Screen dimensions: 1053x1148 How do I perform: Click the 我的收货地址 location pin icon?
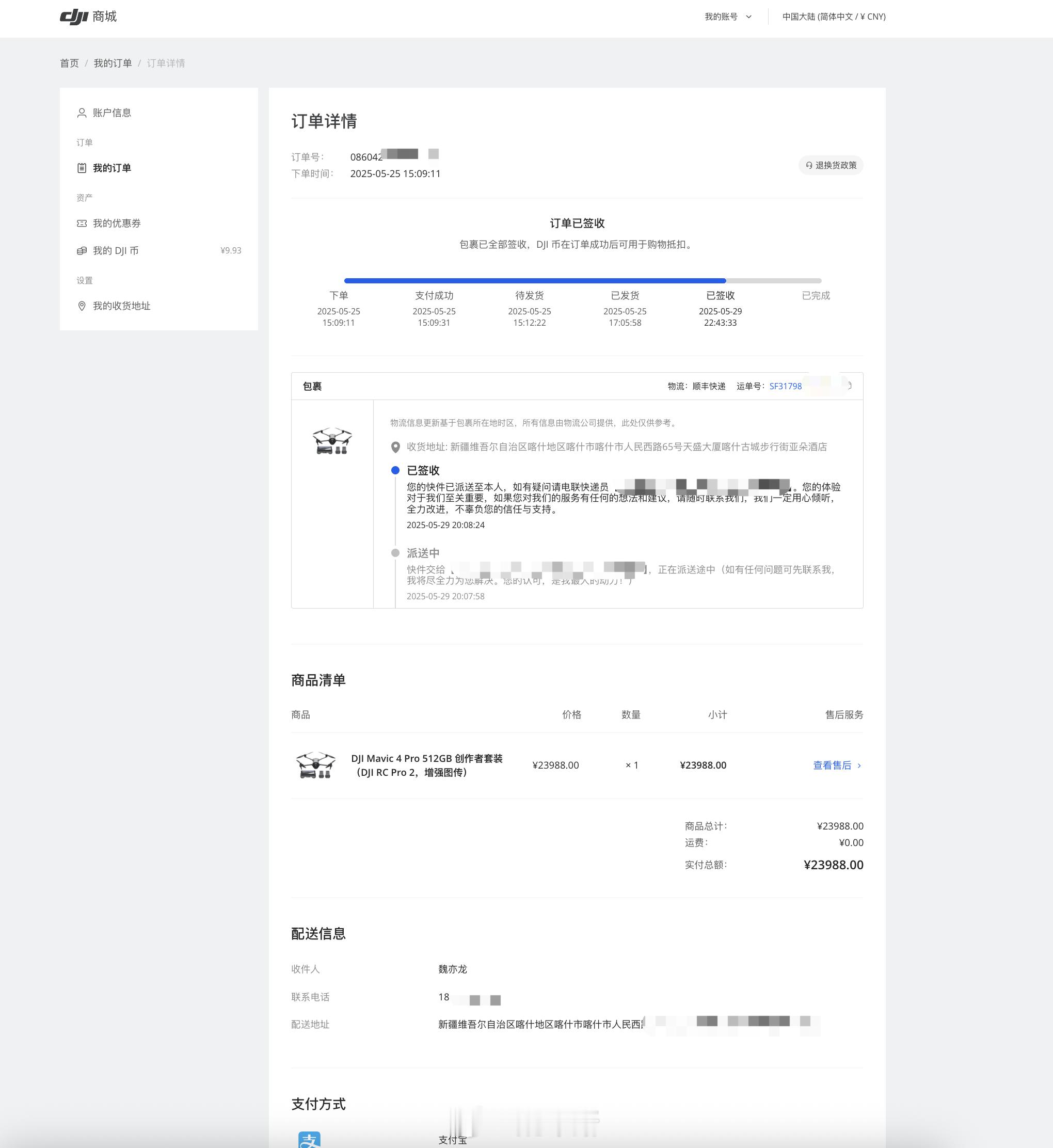coord(82,306)
